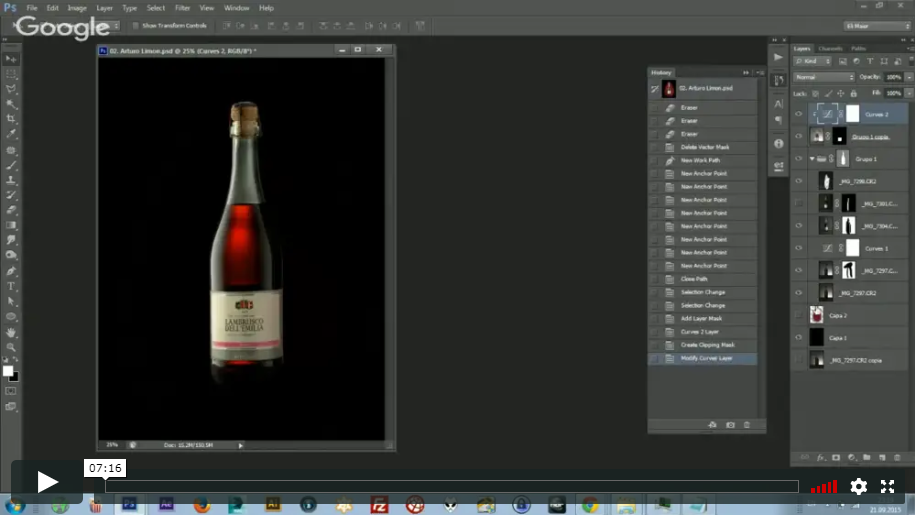The width and height of the screenshot is (915, 515).
Task: Hide the Curves 1 layer
Action: coord(799,248)
